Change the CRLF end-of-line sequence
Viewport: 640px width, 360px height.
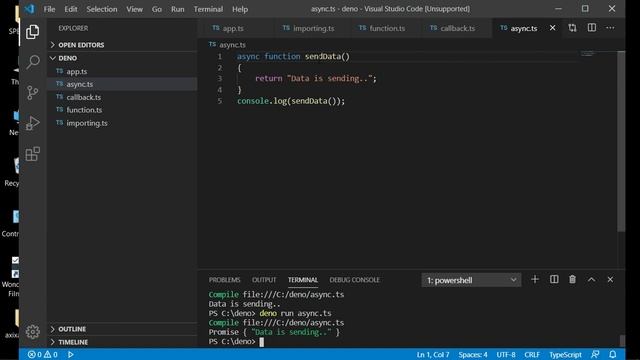(x=532, y=354)
